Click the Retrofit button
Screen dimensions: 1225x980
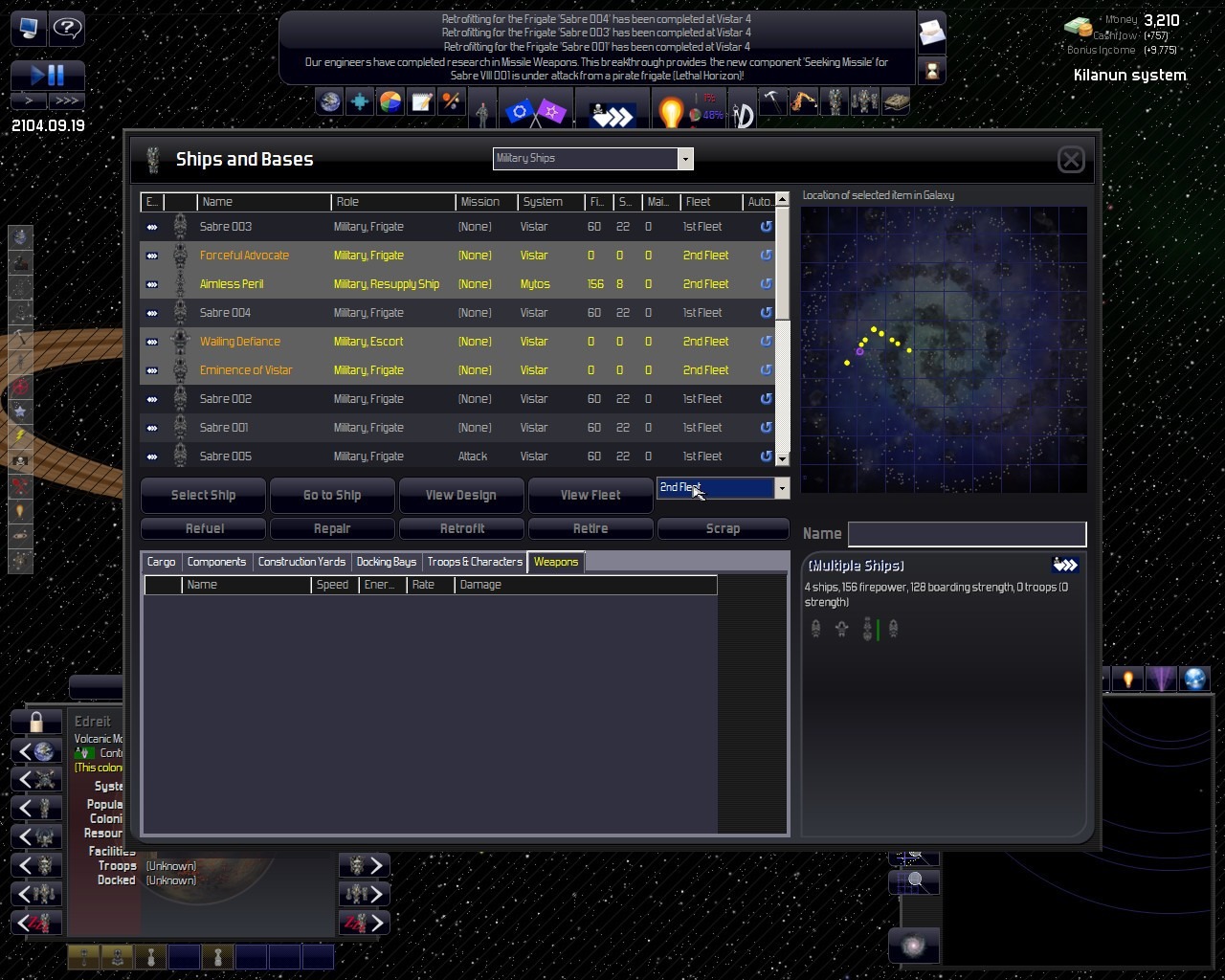click(x=462, y=528)
